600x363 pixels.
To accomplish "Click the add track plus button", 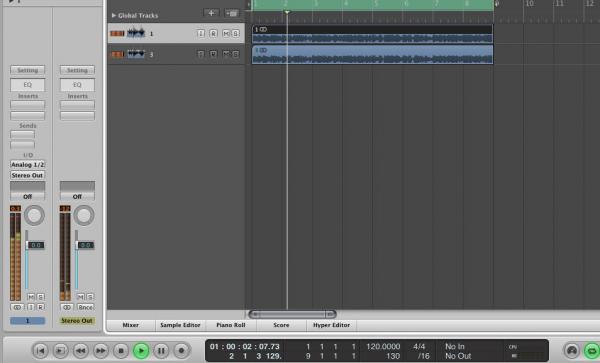I will tap(211, 13).
